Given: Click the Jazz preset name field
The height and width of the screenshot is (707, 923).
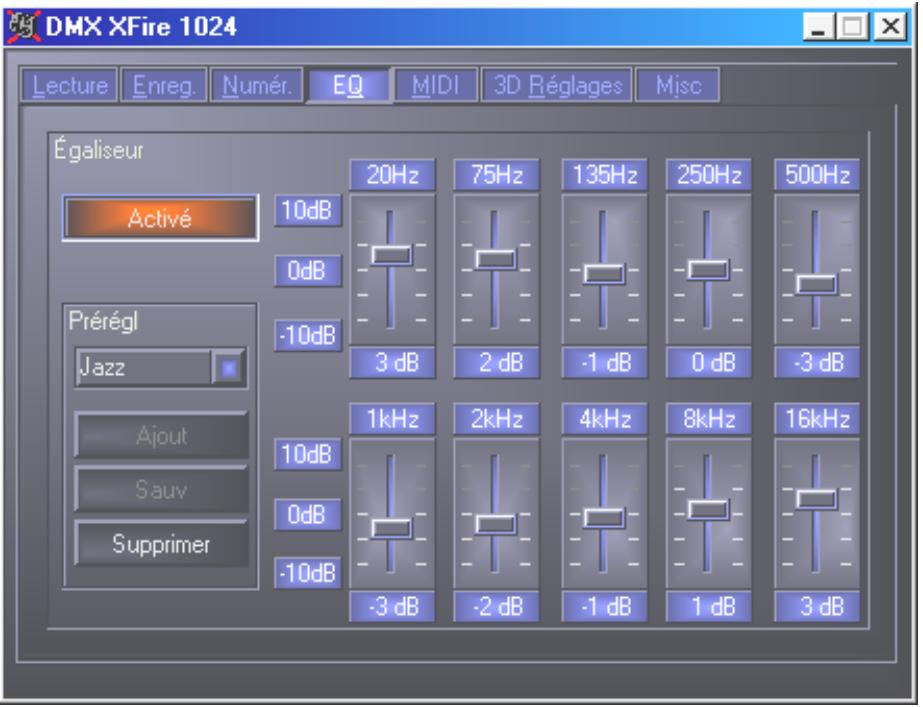Looking at the screenshot, I should click(x=143, y=369).
